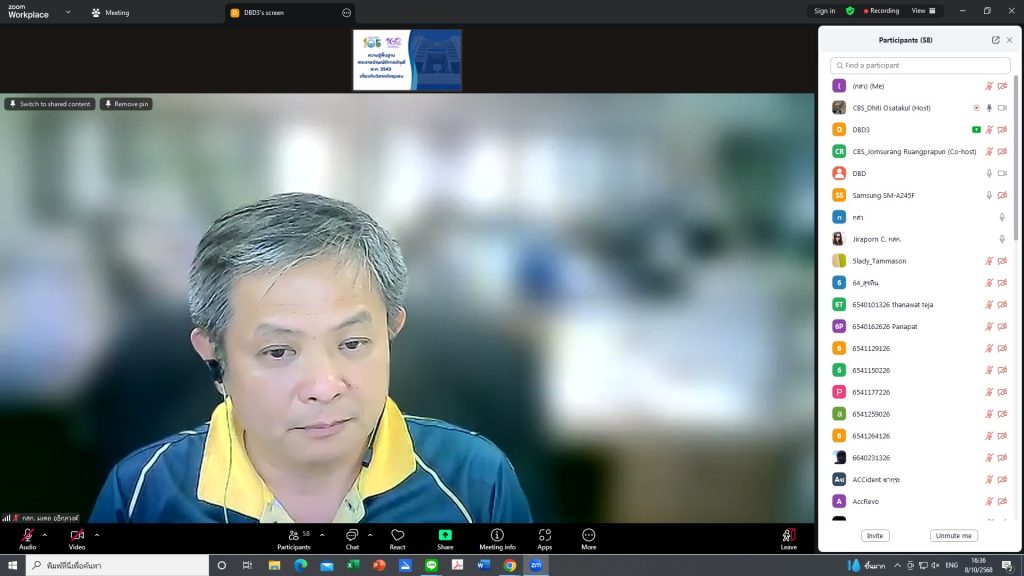Start sharing with the green Share icon

[x=445, y=538]
